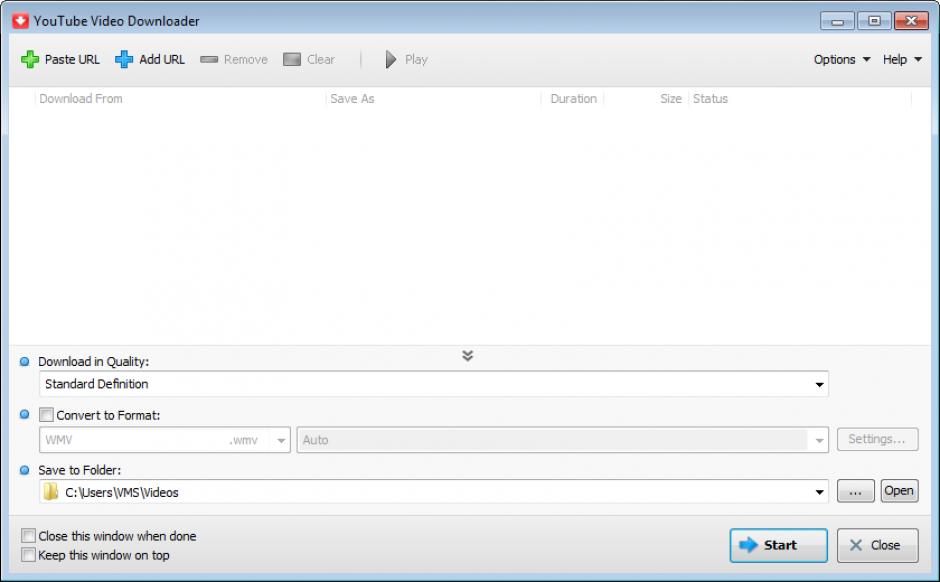Screen dimensions: 940x582
Task: Click the blue bullet next to Save to Folder
Action: point(25,470)
